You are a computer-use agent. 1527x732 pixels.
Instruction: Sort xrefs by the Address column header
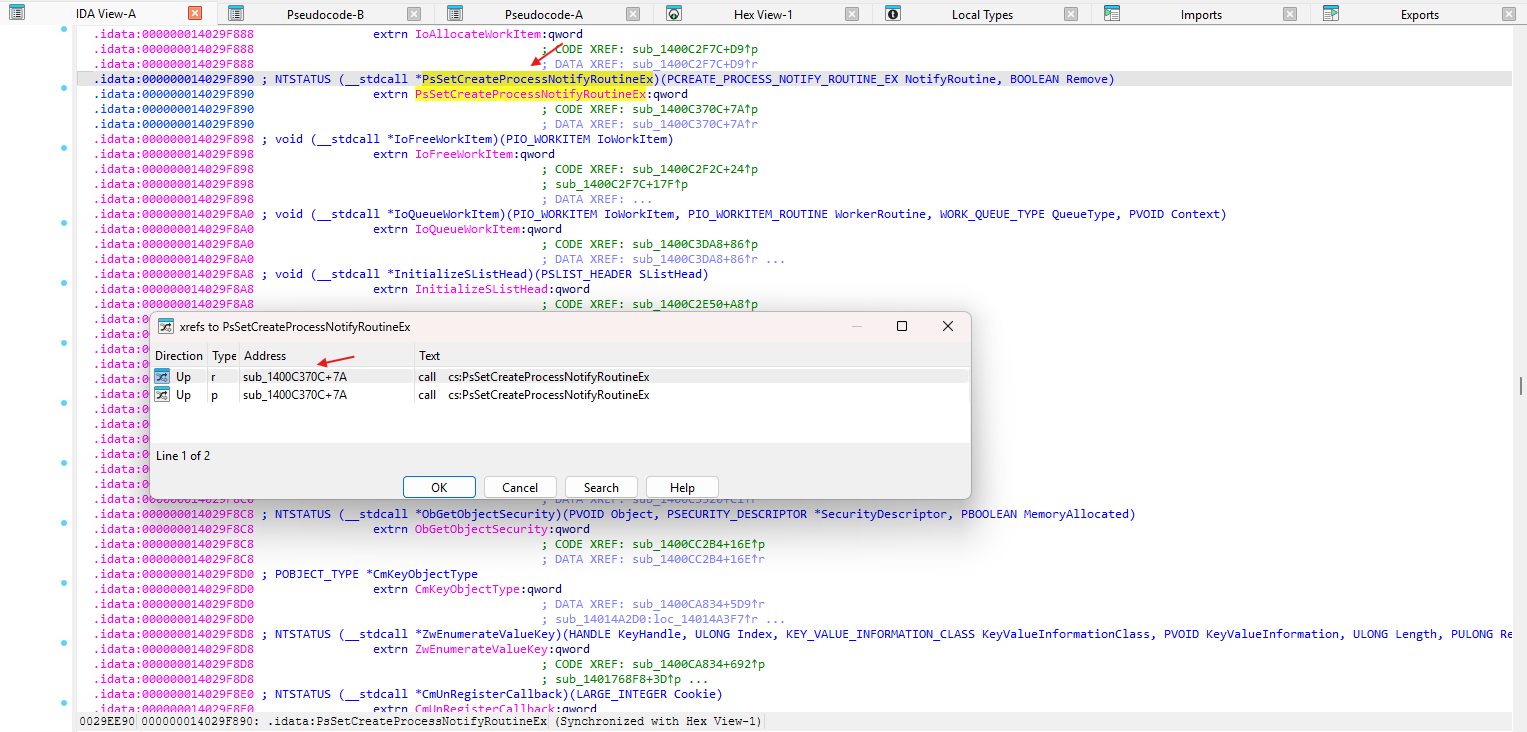[x=327, y=356]
